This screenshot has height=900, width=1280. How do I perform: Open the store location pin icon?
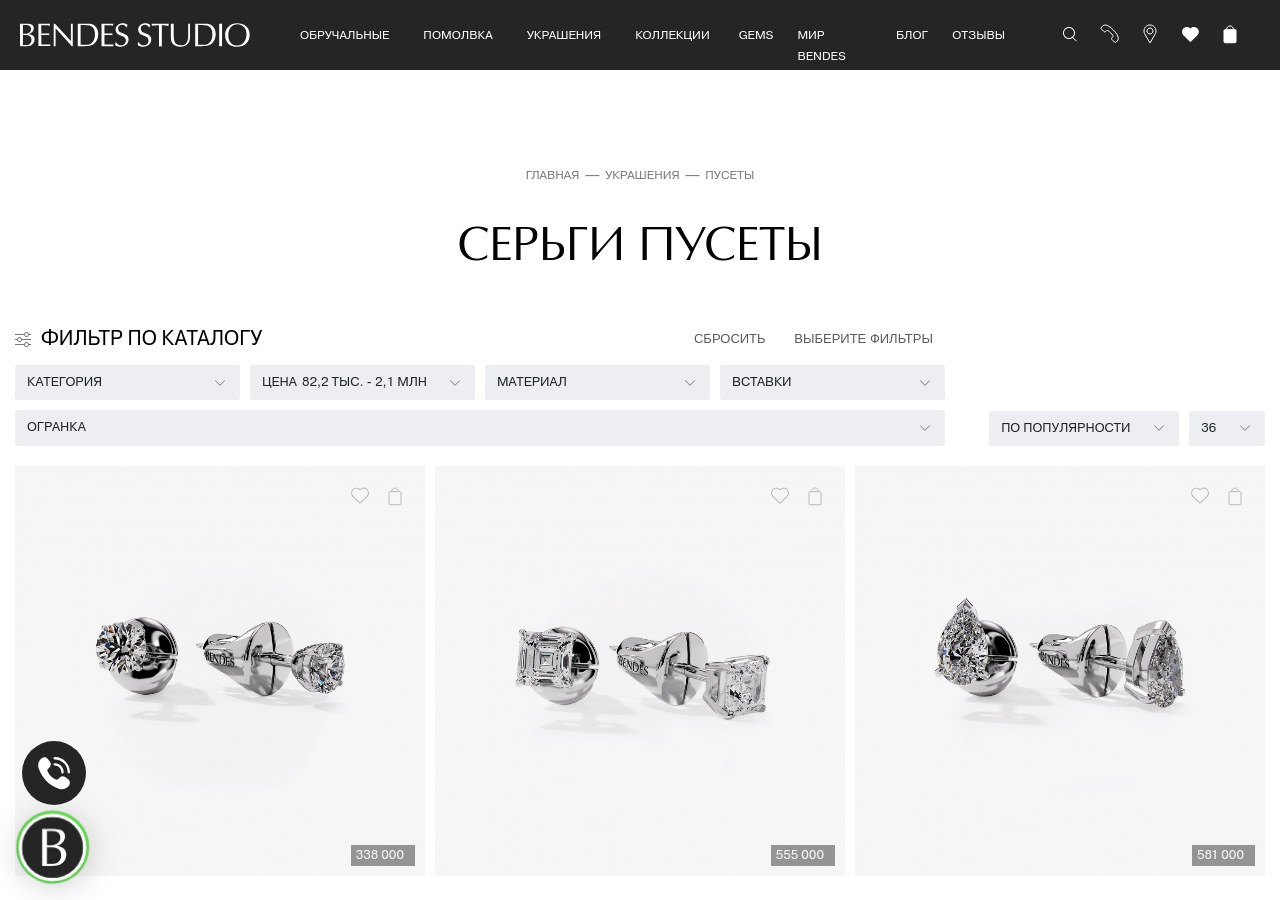point(1150,34)
